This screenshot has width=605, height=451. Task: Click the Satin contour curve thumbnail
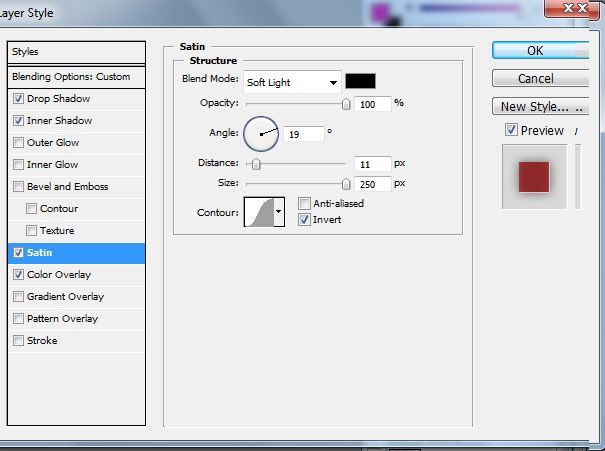[259, 211]
